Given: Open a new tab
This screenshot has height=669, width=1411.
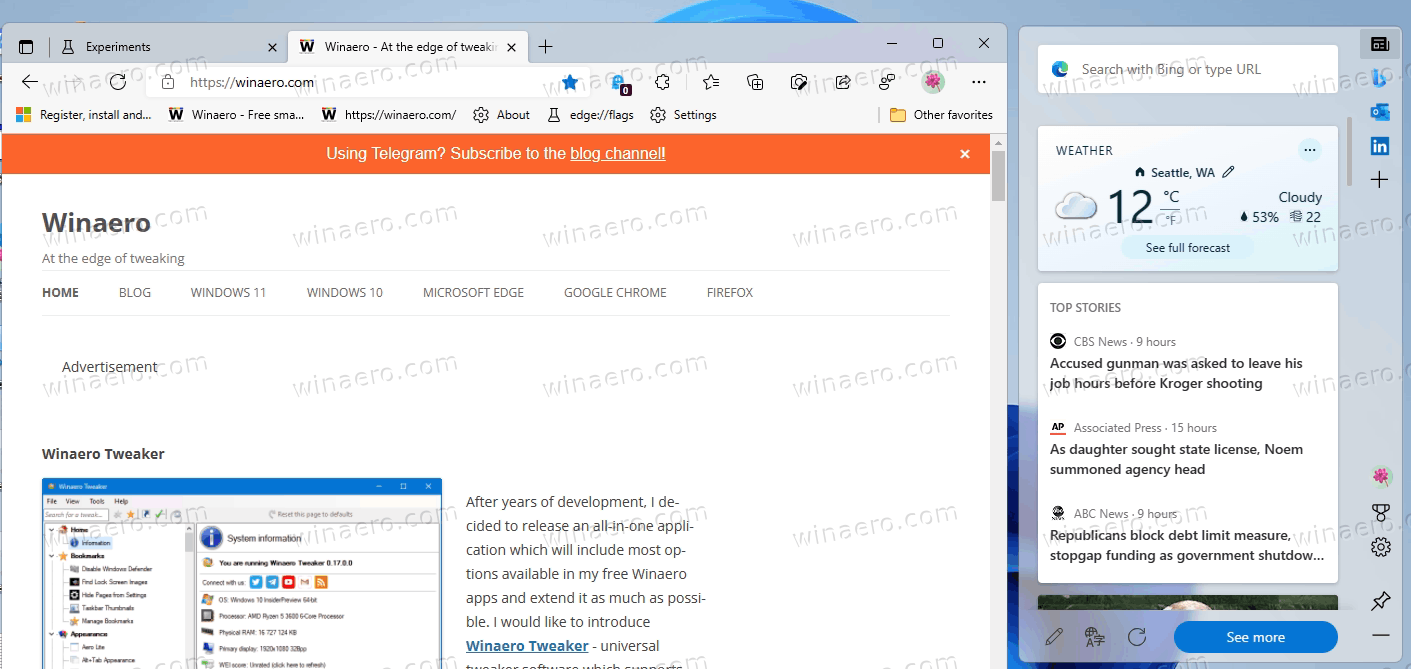Looking at the screenshot, I should pyautogui.click(x=545, y=47).
